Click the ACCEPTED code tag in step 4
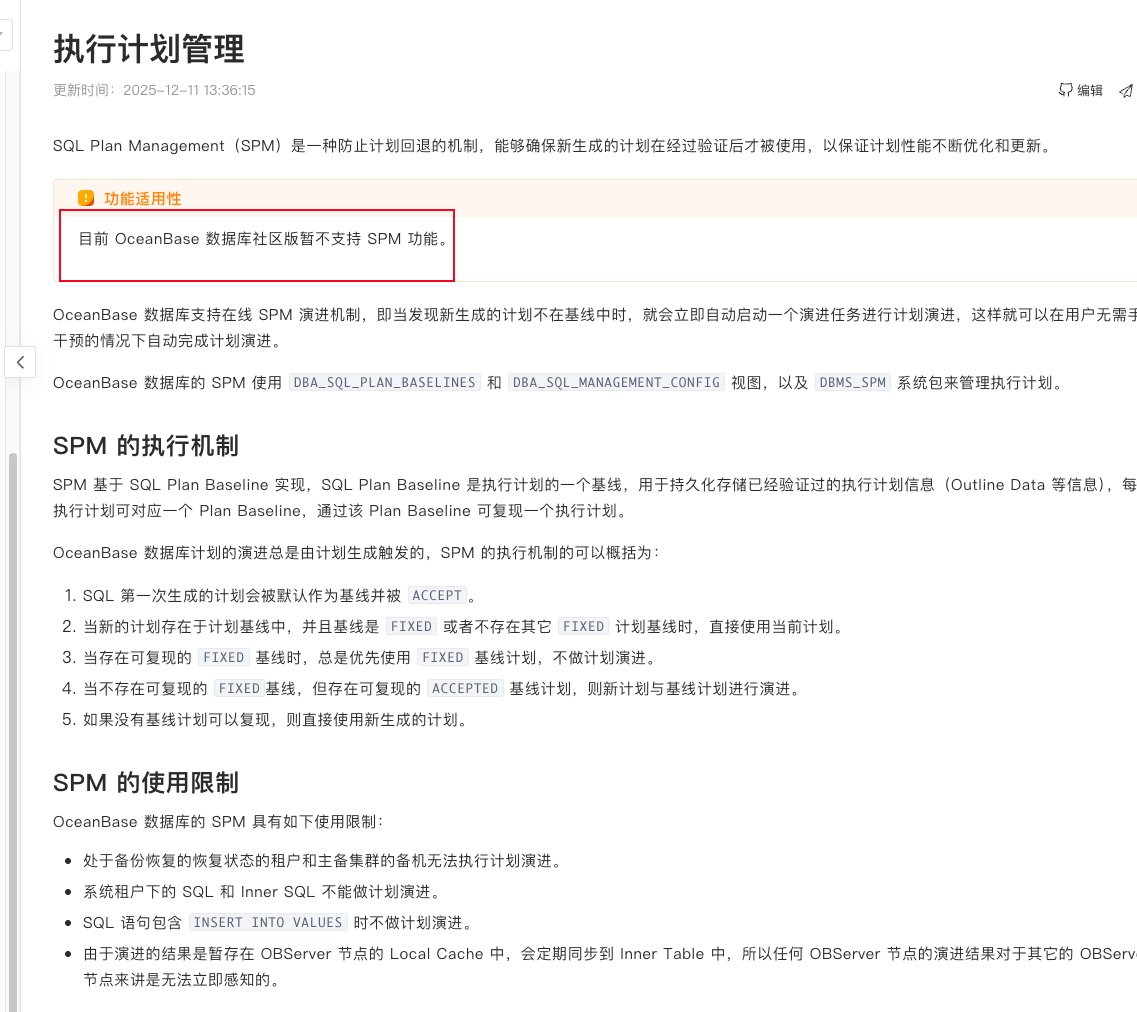The image size is (1137, 1012). (x=464, y=688)
